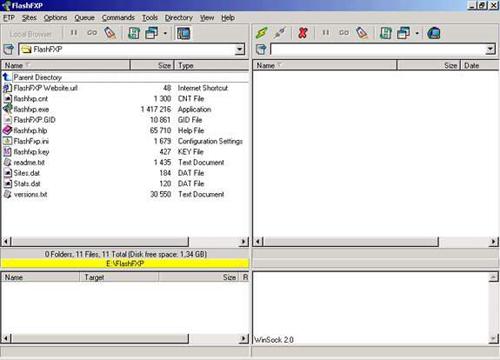The image size is (500, 360).
Task: Expand the remote path dropdown
Action: [x=490, y=50]
